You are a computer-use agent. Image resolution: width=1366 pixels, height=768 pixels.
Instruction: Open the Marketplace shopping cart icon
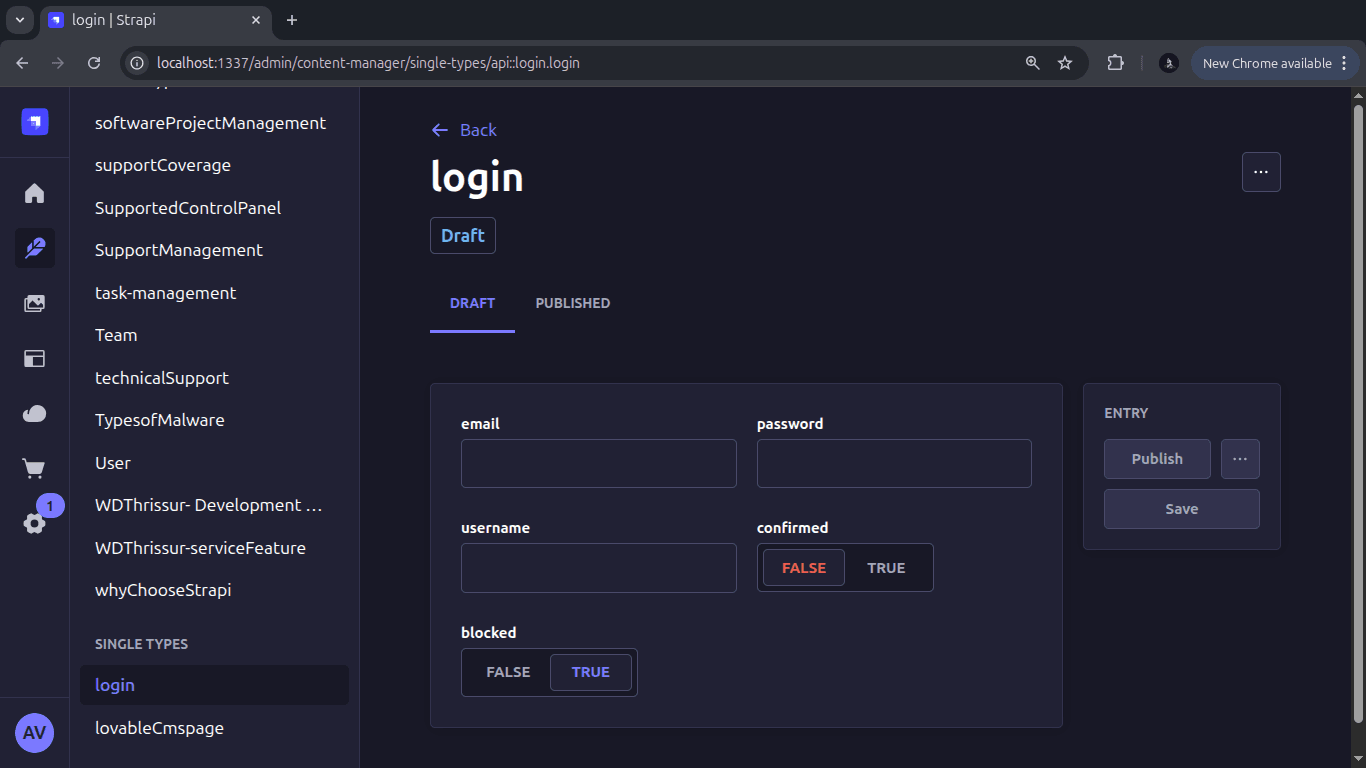point(34,468)
